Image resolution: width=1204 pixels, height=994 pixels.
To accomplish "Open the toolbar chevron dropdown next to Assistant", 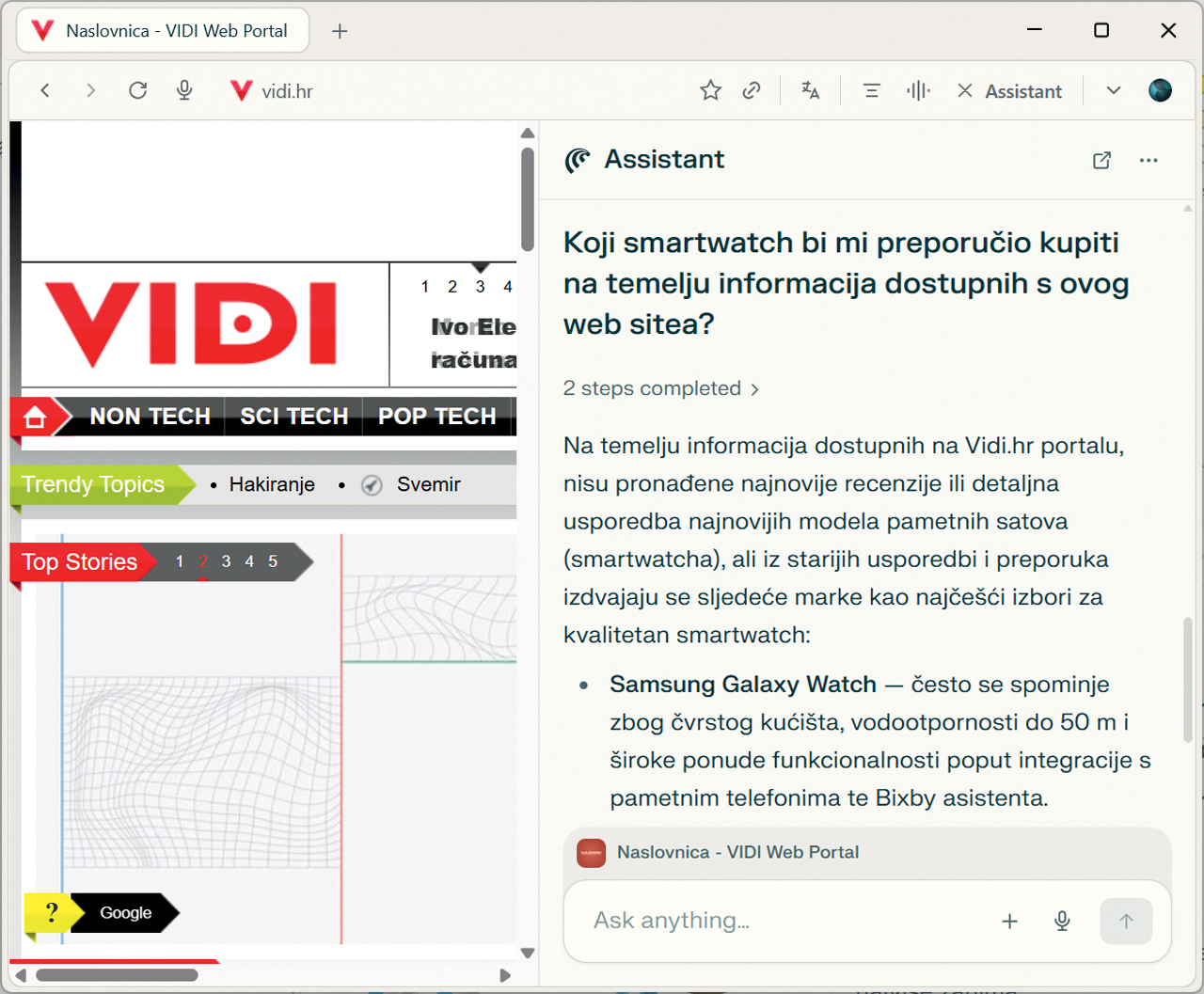I will pyautogui.click(x=1113, y=90).
